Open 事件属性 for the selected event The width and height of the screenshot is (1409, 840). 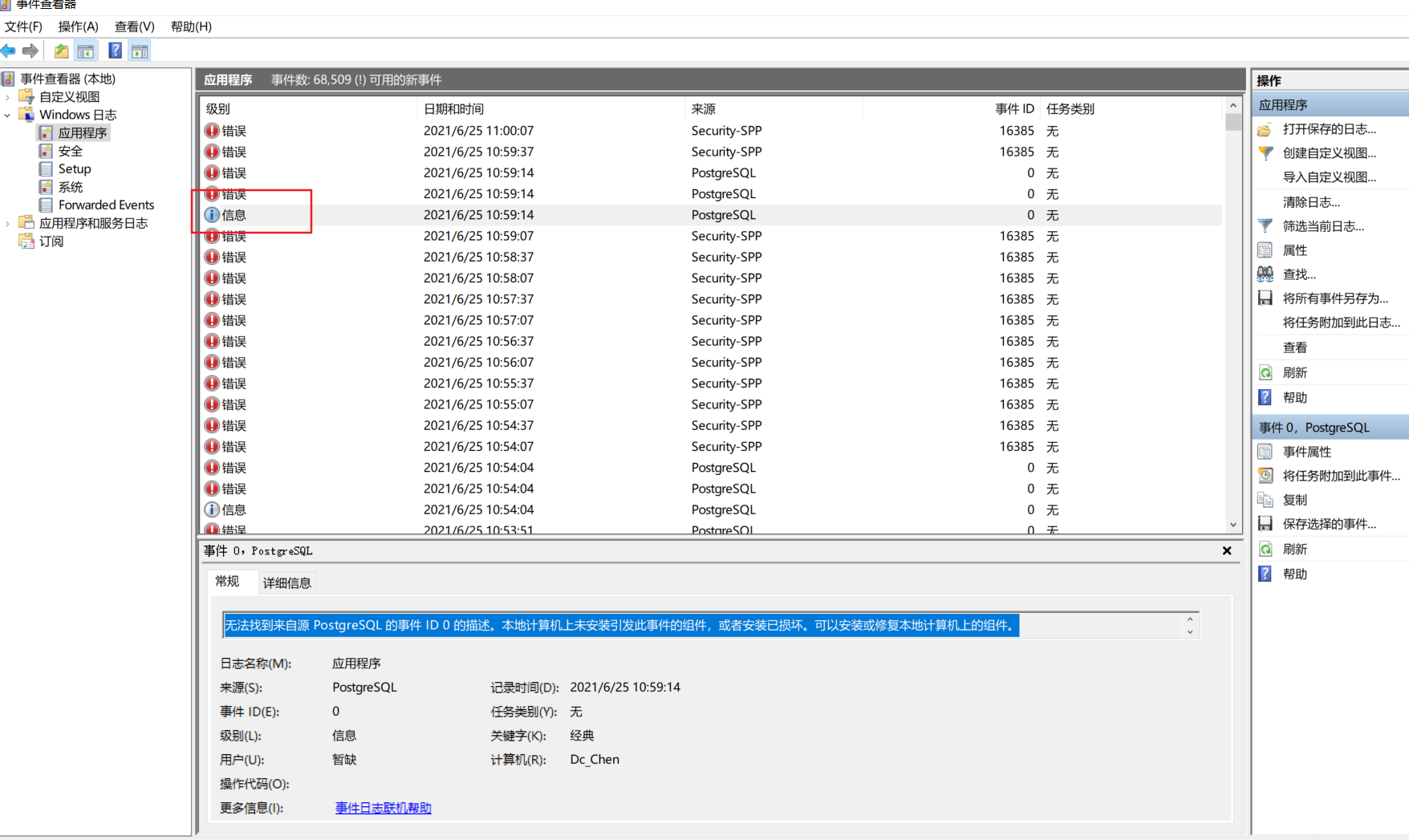coord(1308,451)
